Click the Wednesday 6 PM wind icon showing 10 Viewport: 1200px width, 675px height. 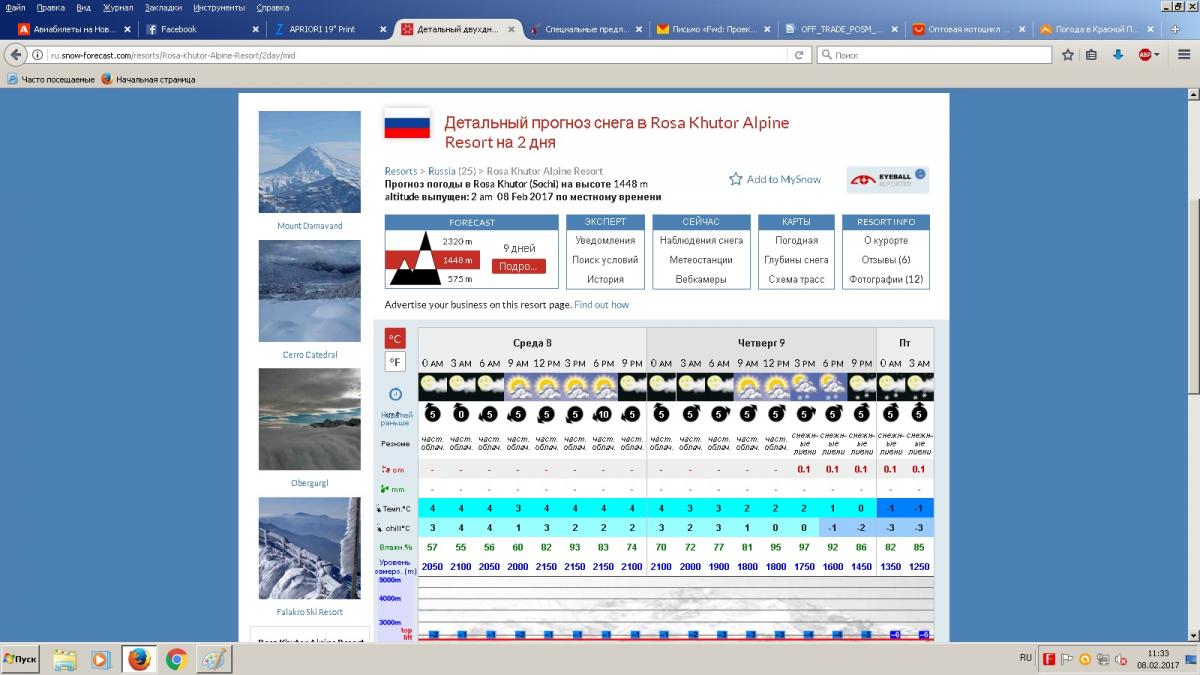pyautogui.click(x=603, y=413)
